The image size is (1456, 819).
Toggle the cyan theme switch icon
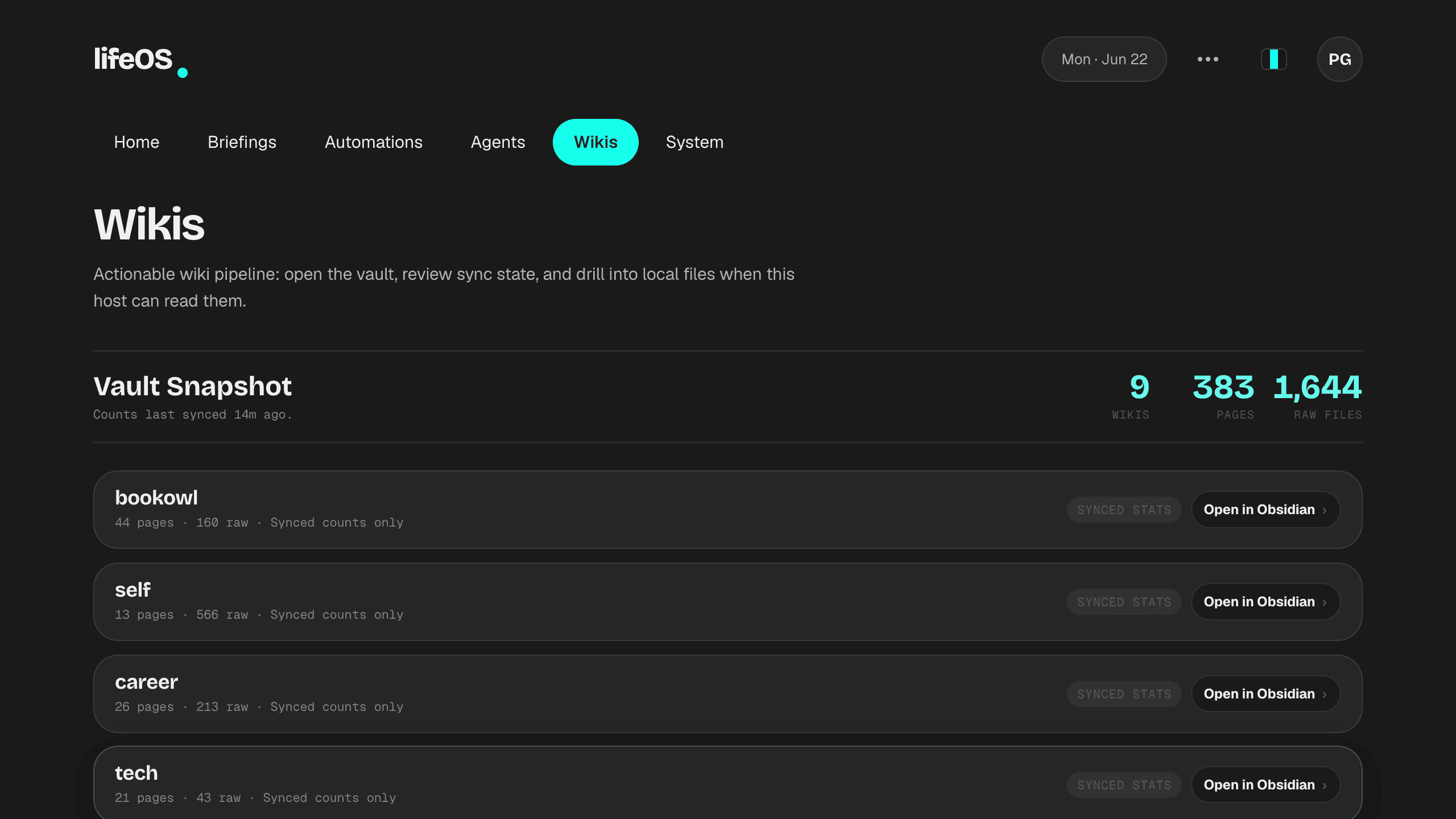(1274, 59)
